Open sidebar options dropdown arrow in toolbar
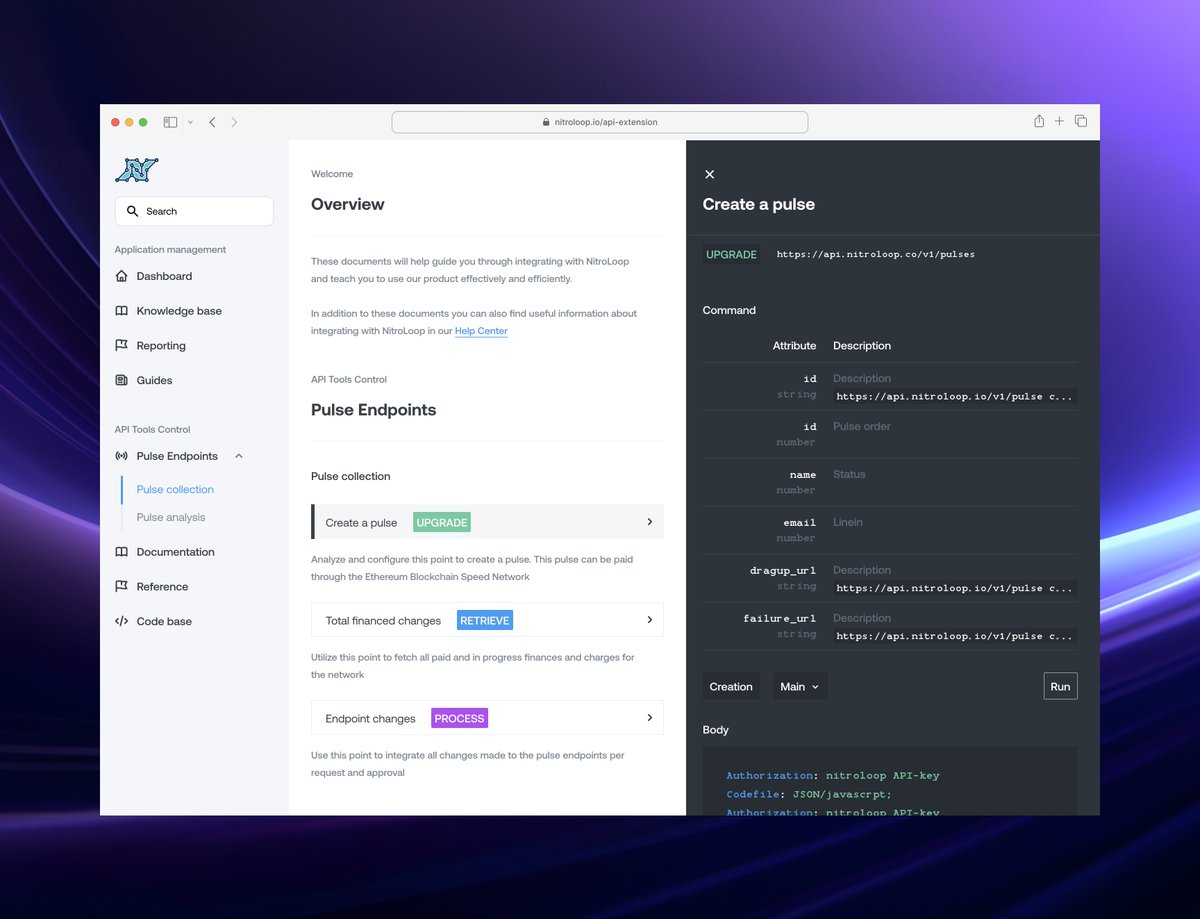Viewport: 1200px width, 919px height. click(190, 122)
